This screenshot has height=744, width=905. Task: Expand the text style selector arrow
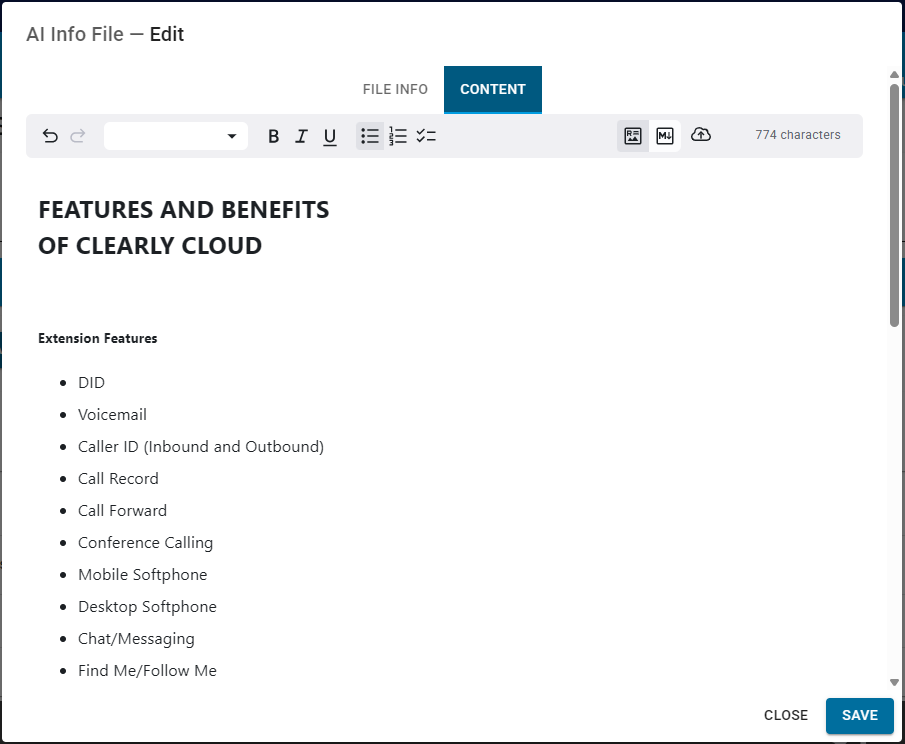click(x=231, y=135)
